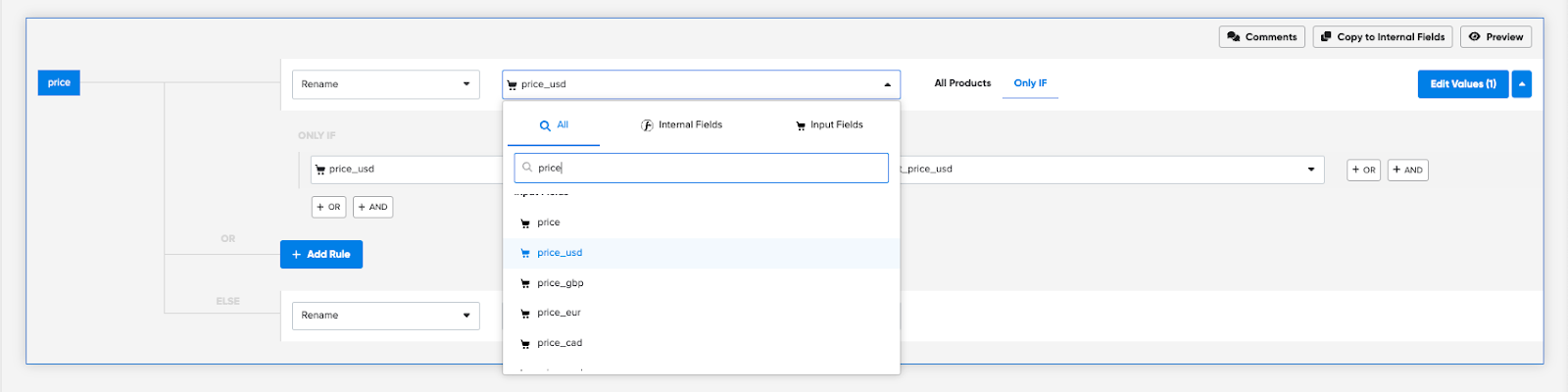This screenshot has width=1568, height=392.
Task: Open the ELSE Rename action dropdown
Action: point(385,316)
